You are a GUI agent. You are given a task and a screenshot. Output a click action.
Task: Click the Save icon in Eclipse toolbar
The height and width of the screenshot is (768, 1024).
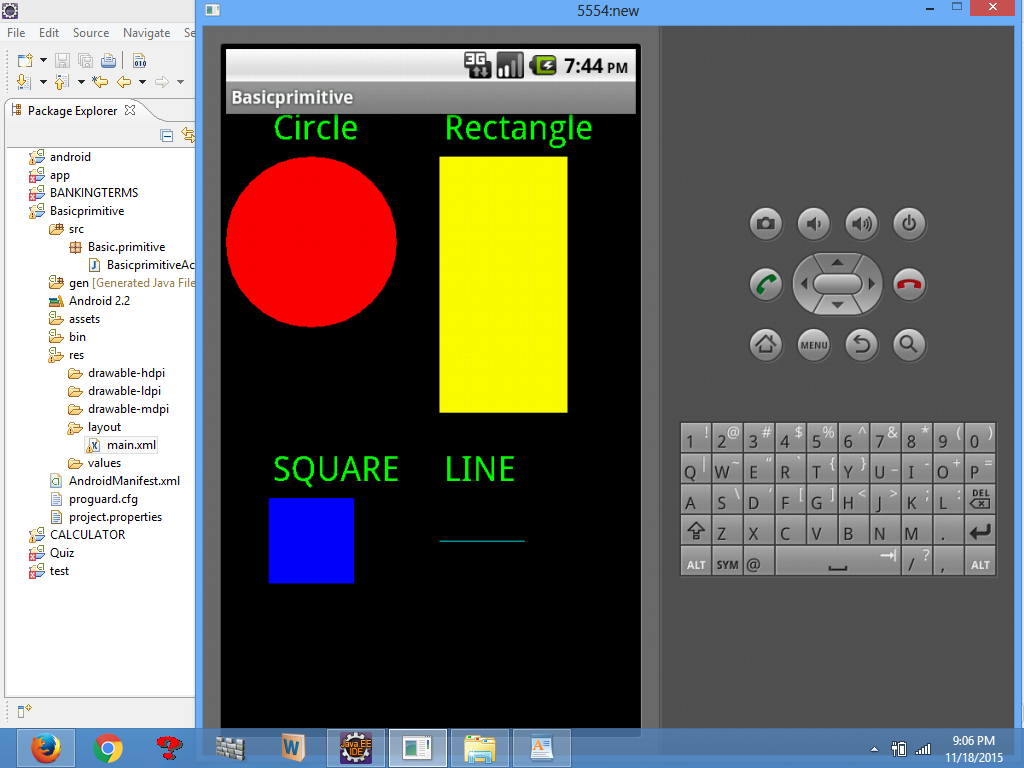coord(62,60)
